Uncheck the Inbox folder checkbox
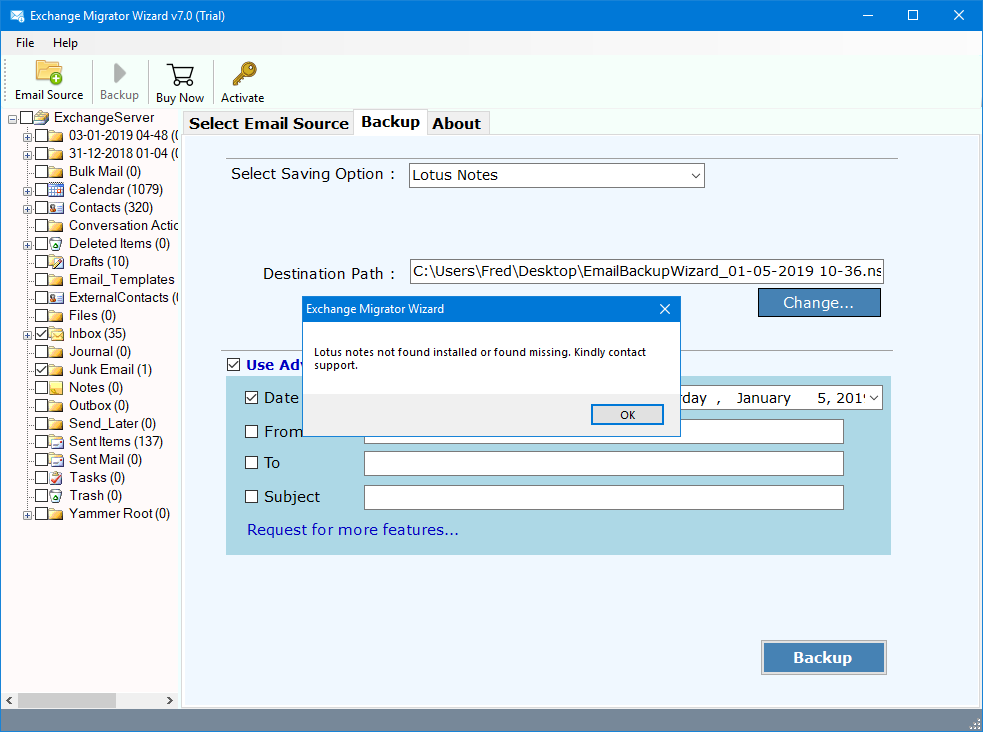 pyautogui.click(x=41, y=333)
